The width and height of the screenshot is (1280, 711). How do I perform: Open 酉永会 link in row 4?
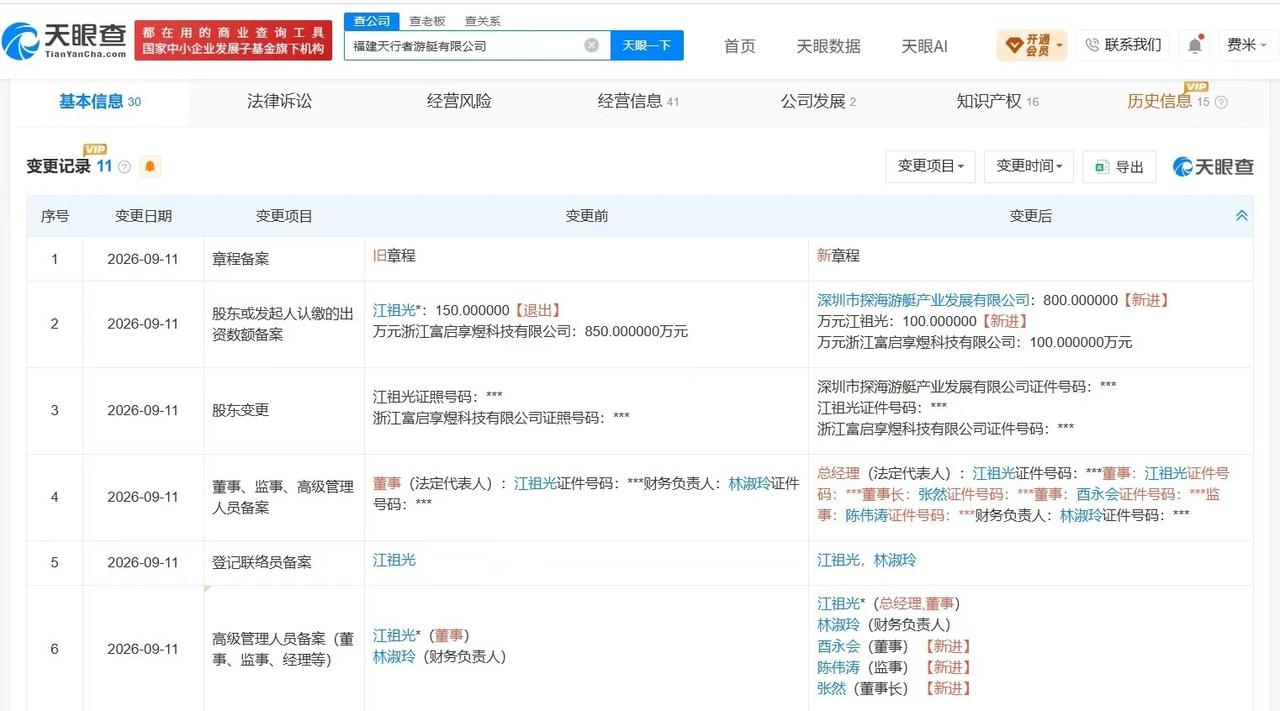click(x=1097, y=494)
